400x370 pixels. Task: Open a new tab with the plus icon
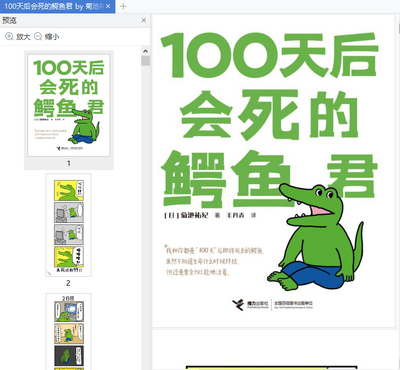[x=123, y=6]
